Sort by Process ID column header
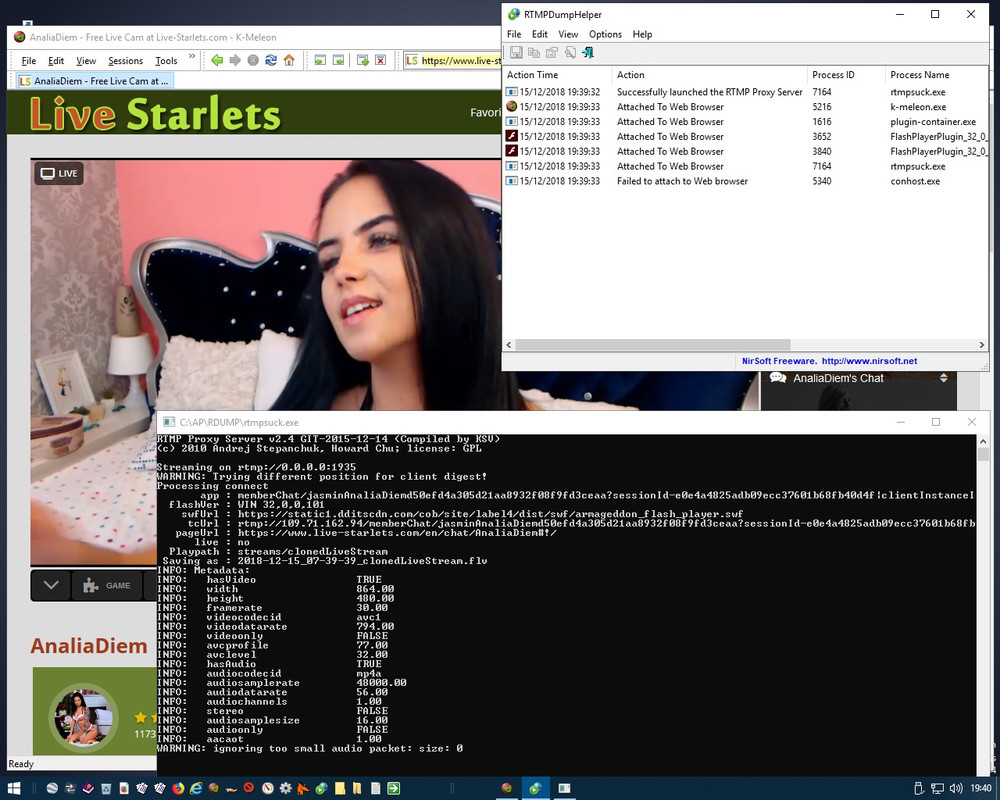Viewport: 1000px width, 800px height. coord(846,75)
